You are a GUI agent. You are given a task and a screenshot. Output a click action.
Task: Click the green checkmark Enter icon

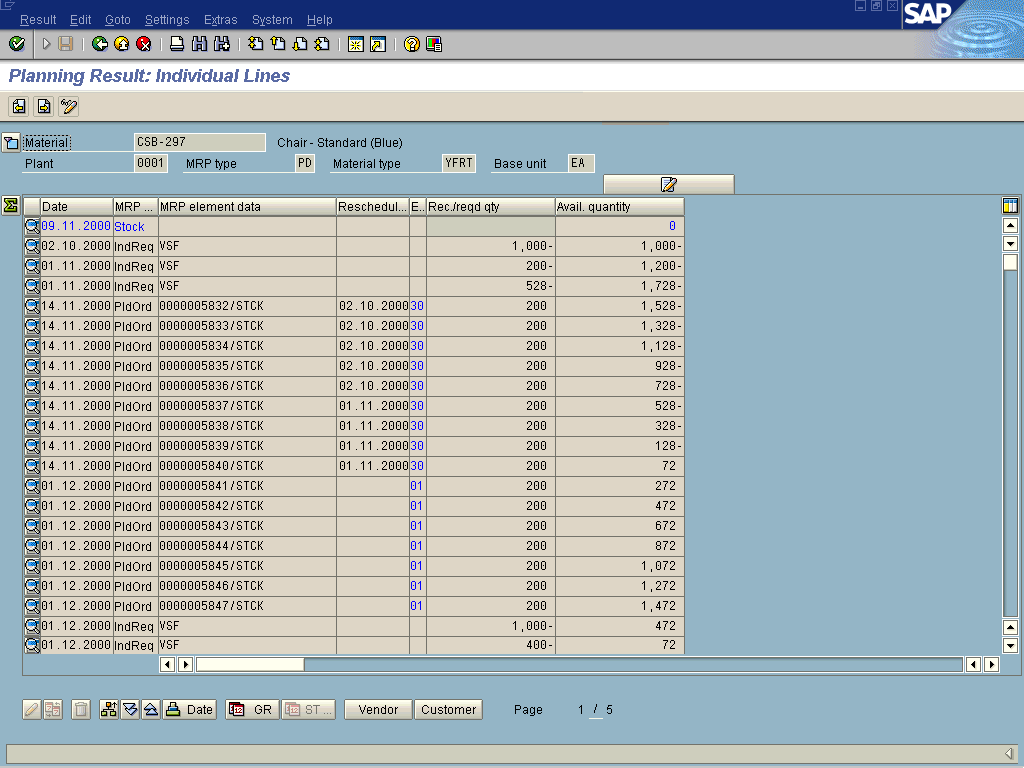click(17, 44)
